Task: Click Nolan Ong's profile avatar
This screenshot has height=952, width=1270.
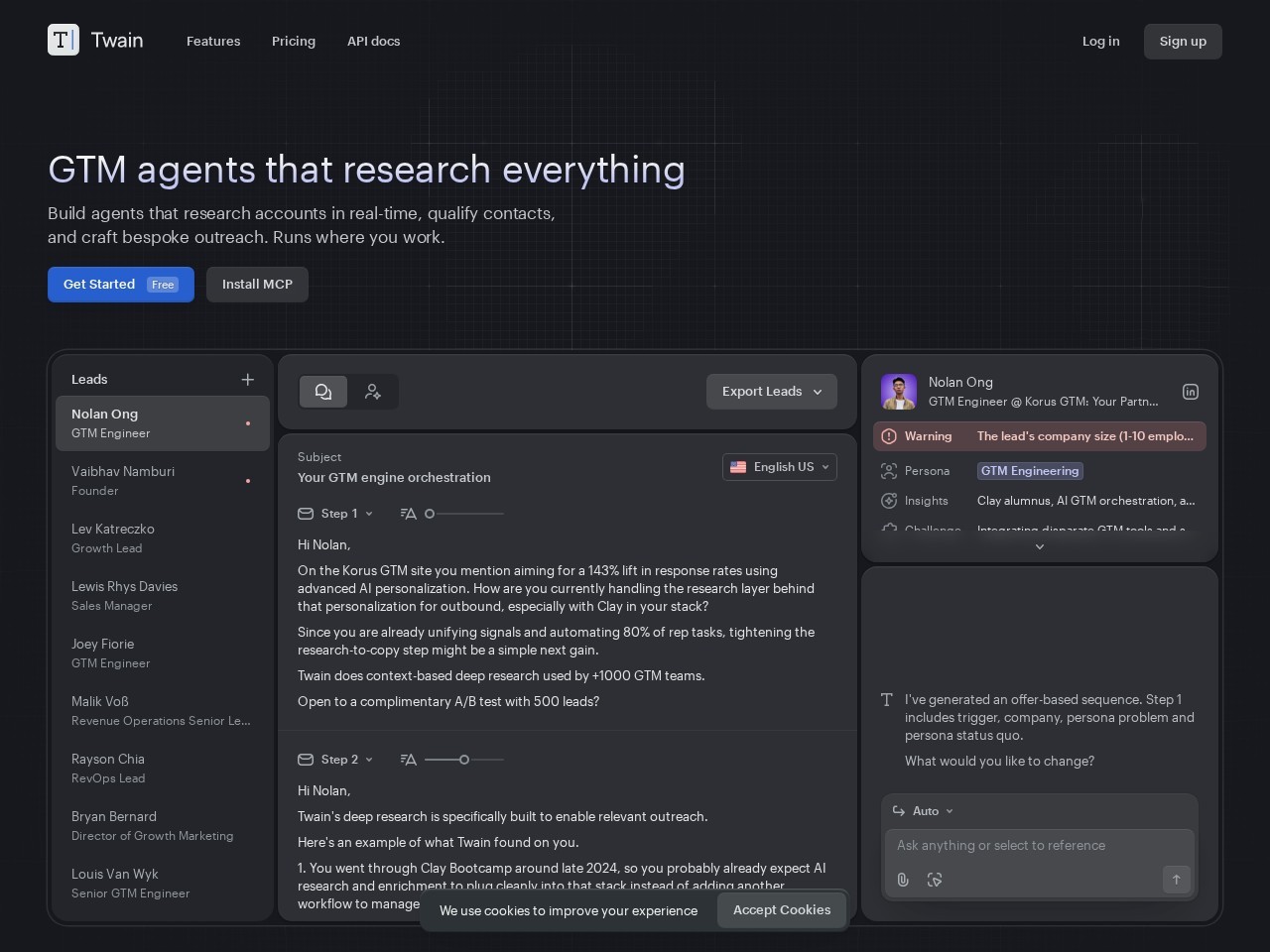Action: [899, 392]
